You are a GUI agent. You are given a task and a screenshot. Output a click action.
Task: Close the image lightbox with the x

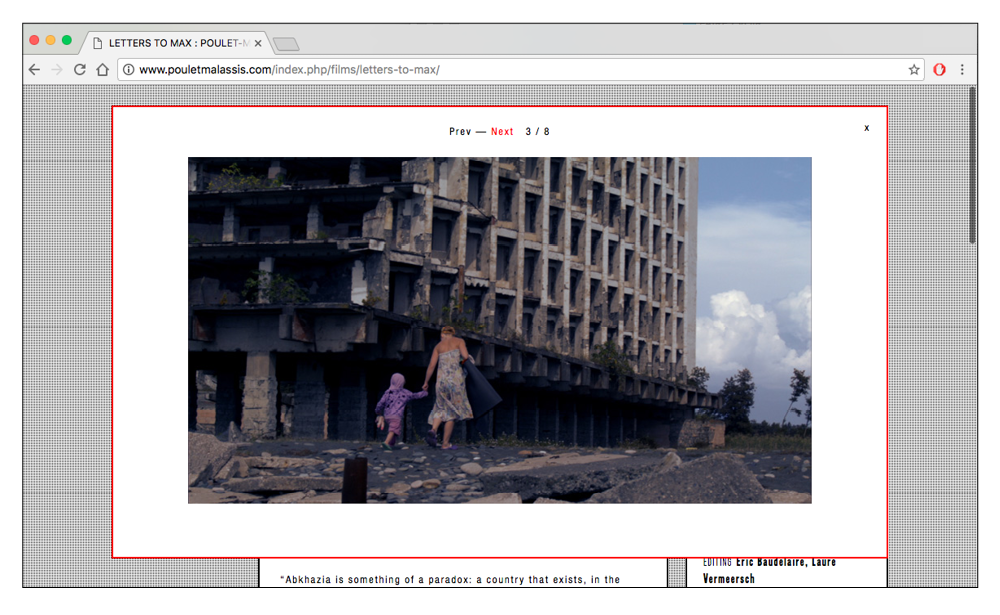(867, 128)
